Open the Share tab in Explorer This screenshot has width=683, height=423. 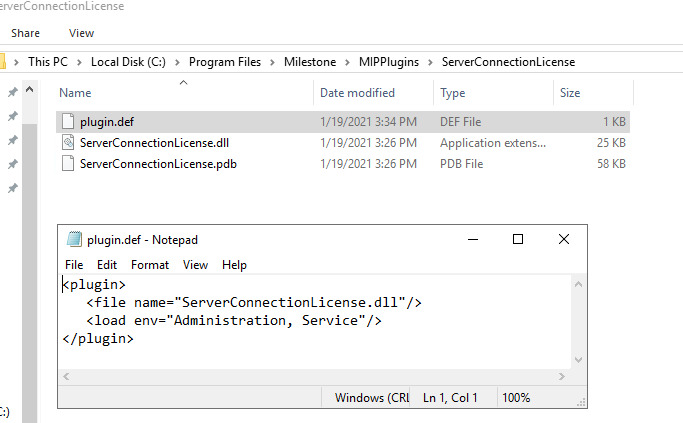[26, 33]
